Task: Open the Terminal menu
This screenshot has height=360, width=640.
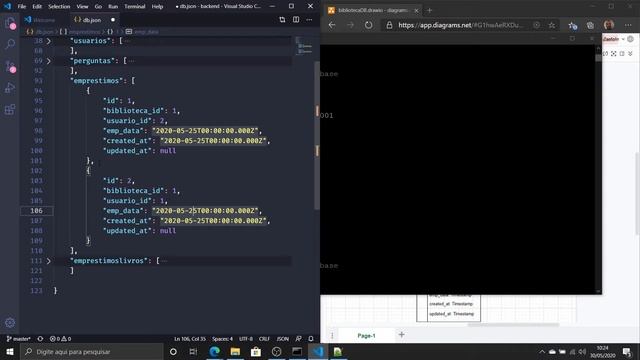Action: (x=135, y=7)
